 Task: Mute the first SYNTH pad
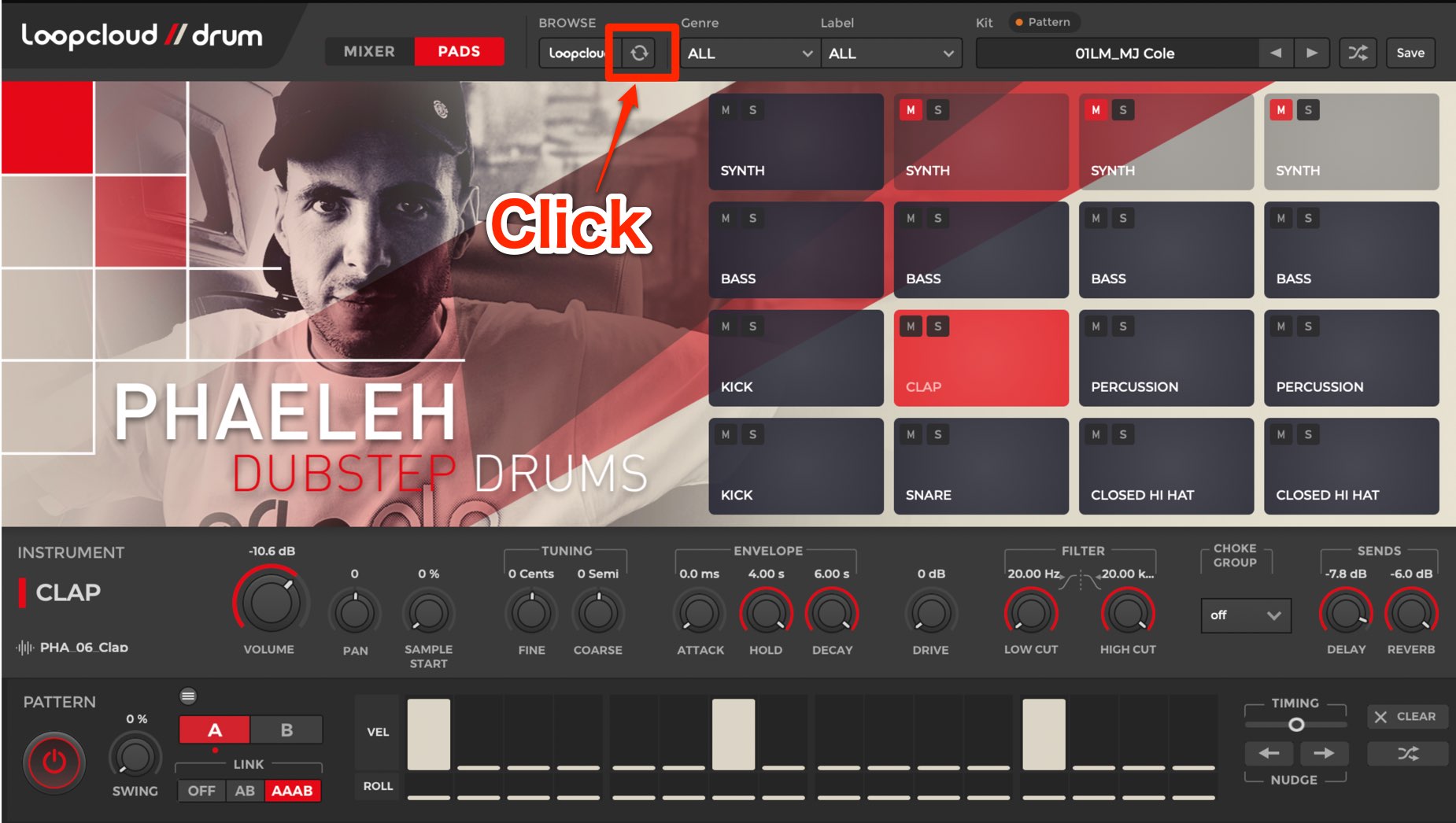[726, 110]
